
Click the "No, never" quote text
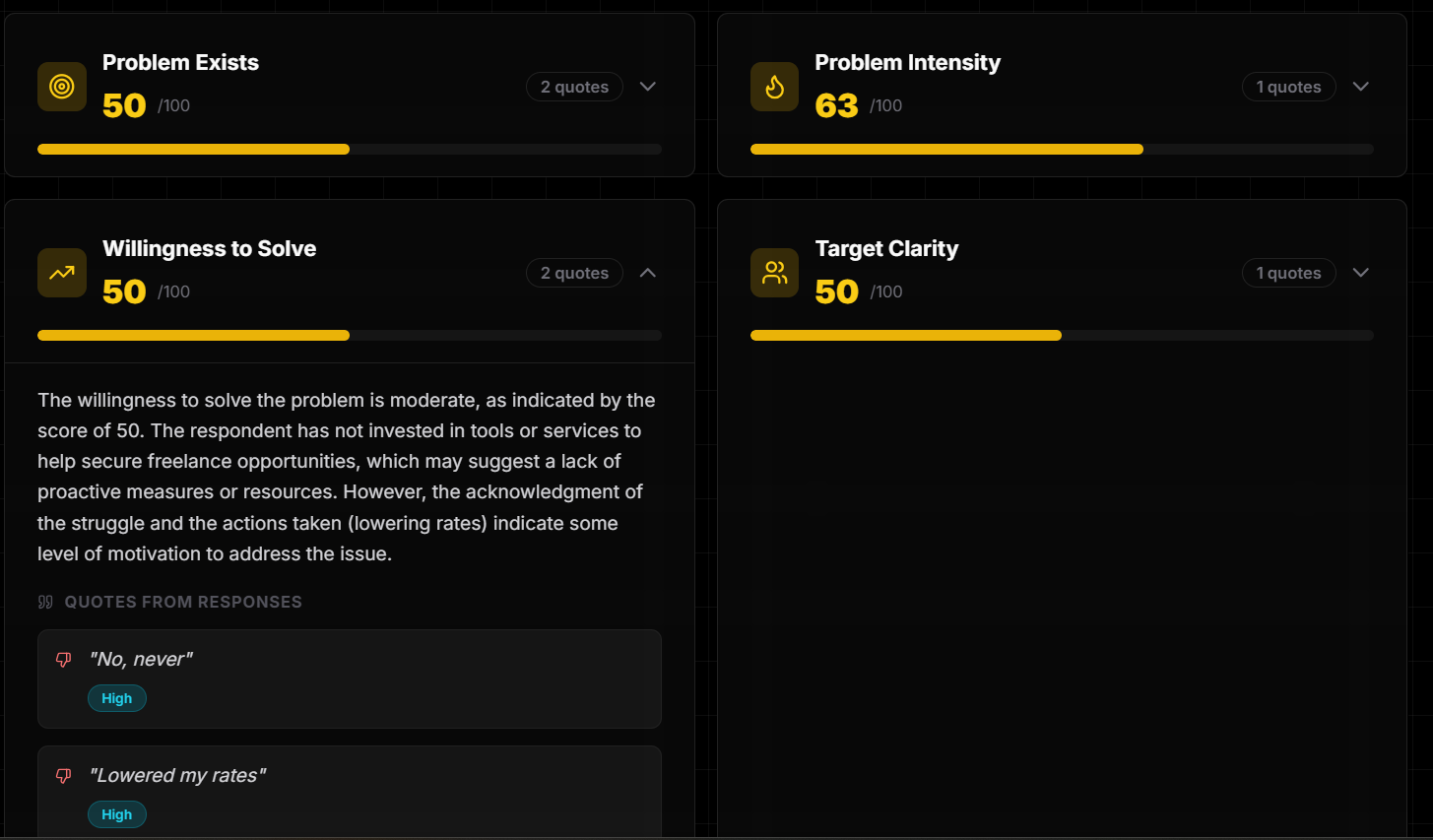point(141,660)
